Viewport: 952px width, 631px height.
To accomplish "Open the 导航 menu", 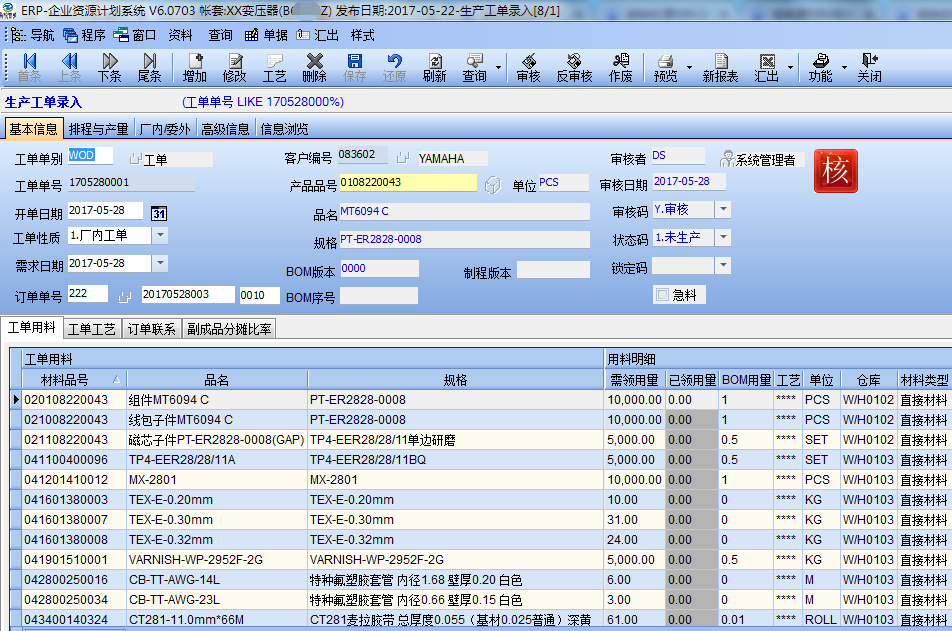I will click(33, 35).
